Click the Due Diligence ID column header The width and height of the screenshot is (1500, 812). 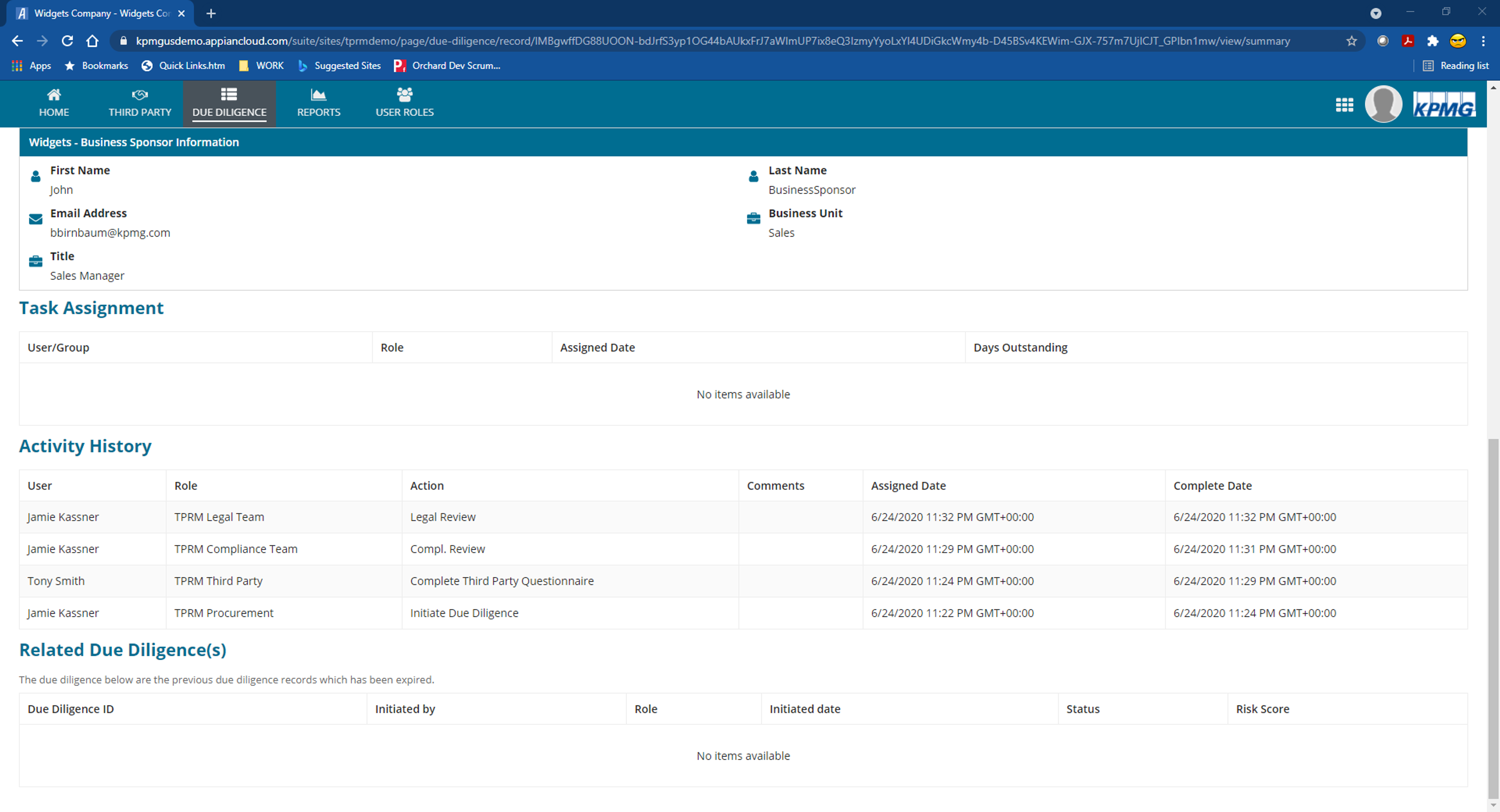(x=70, y=709)
